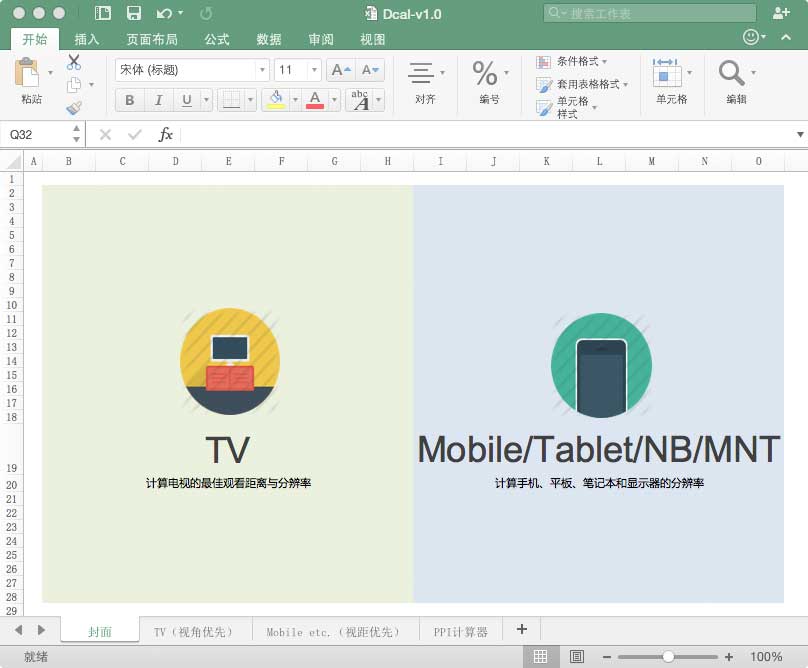Click the Undo arrow icon
This screenshot has height=668, width=808.
tap(164, 13)
